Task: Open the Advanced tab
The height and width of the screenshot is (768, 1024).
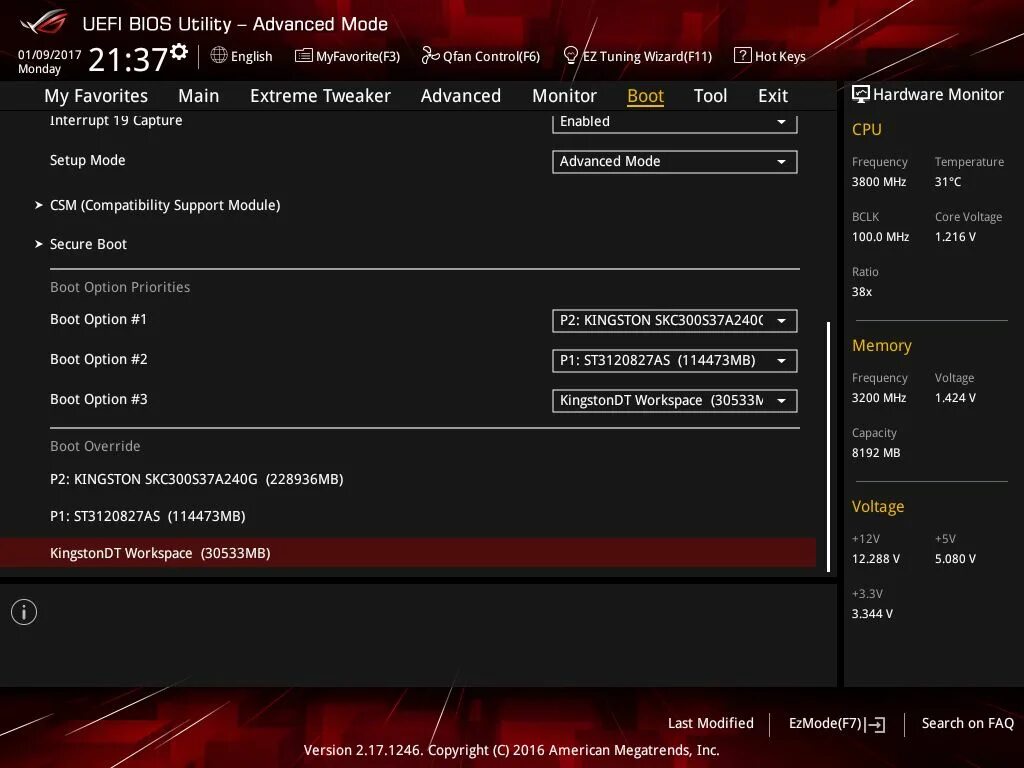Action: click(x=460, y=96)
